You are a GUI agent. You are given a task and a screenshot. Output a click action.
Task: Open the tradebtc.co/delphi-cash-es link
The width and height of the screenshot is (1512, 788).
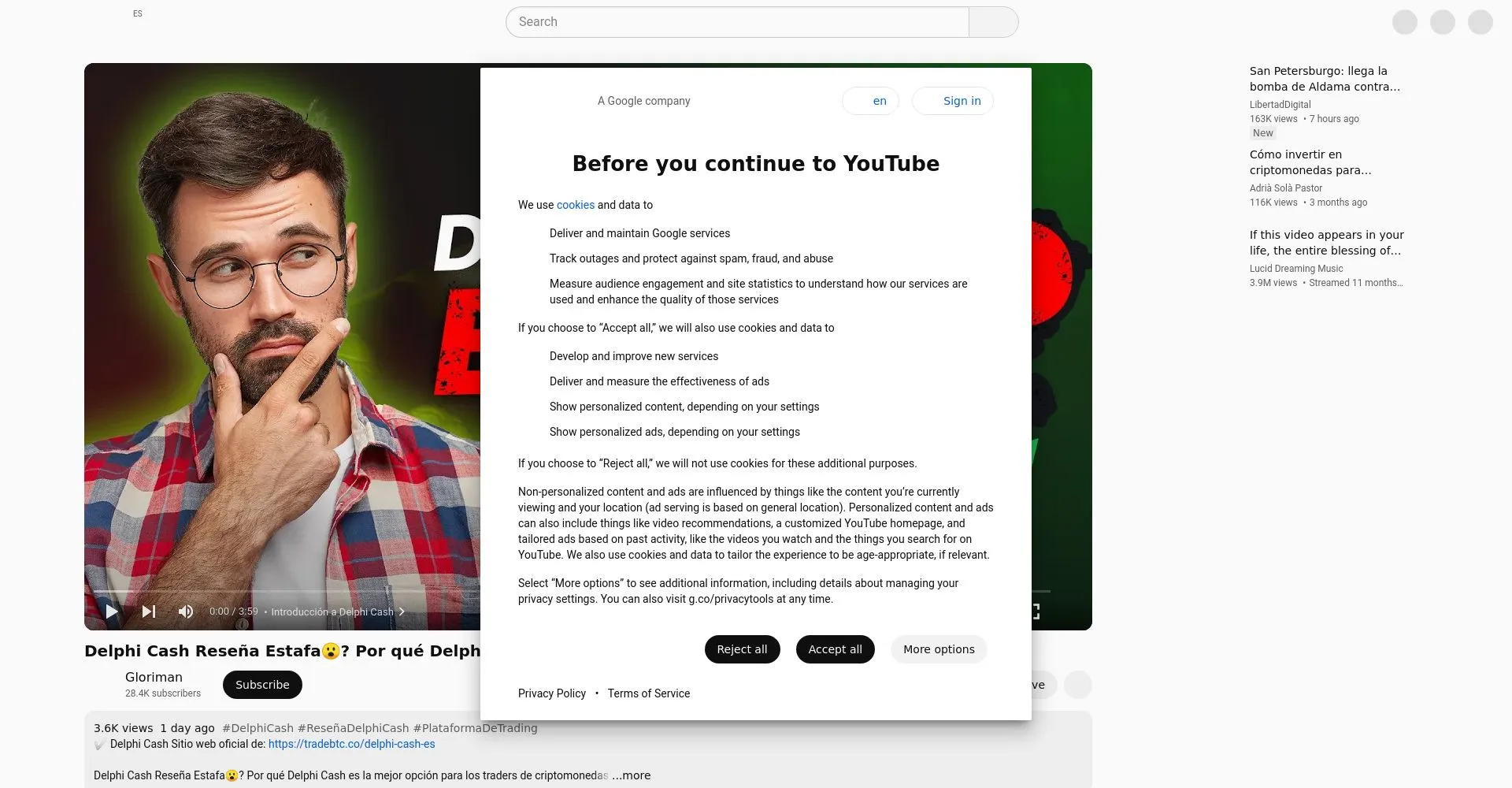(x=351, y=744)
